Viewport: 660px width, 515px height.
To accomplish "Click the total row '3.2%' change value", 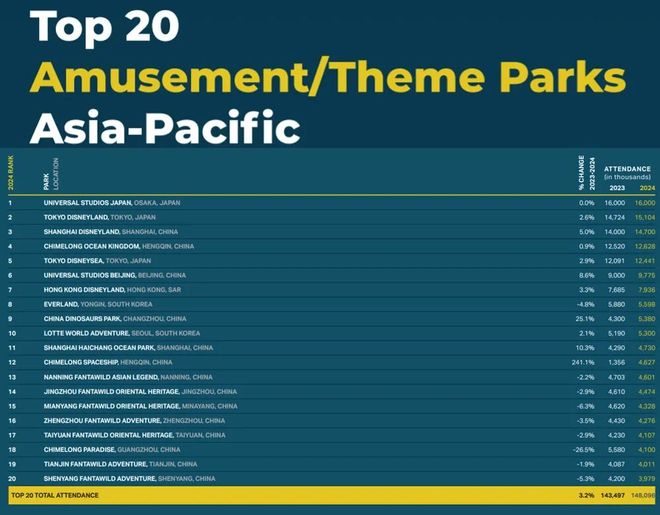I will click(587, 495).
